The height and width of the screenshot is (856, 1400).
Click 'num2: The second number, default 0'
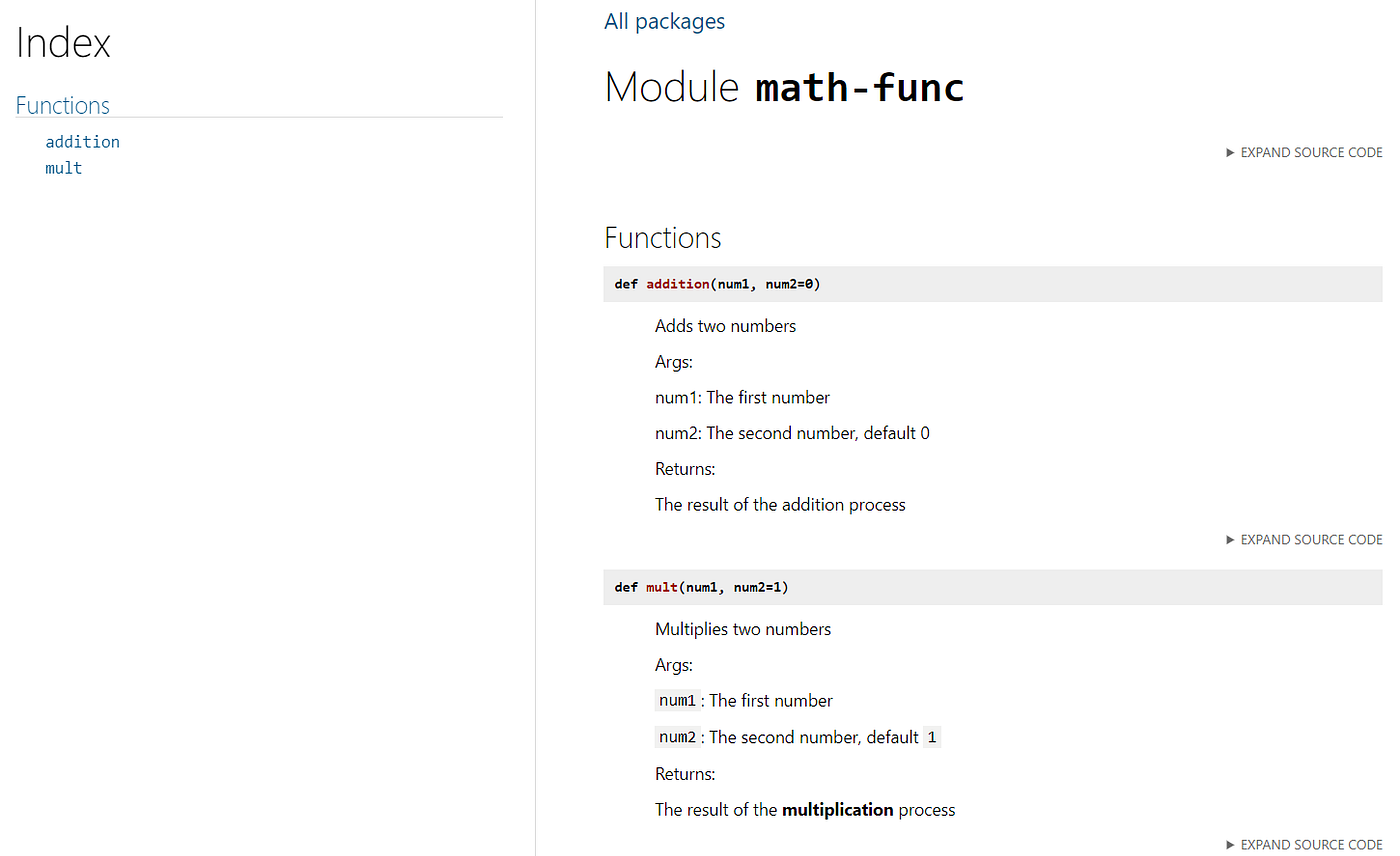tap(792, 433)
